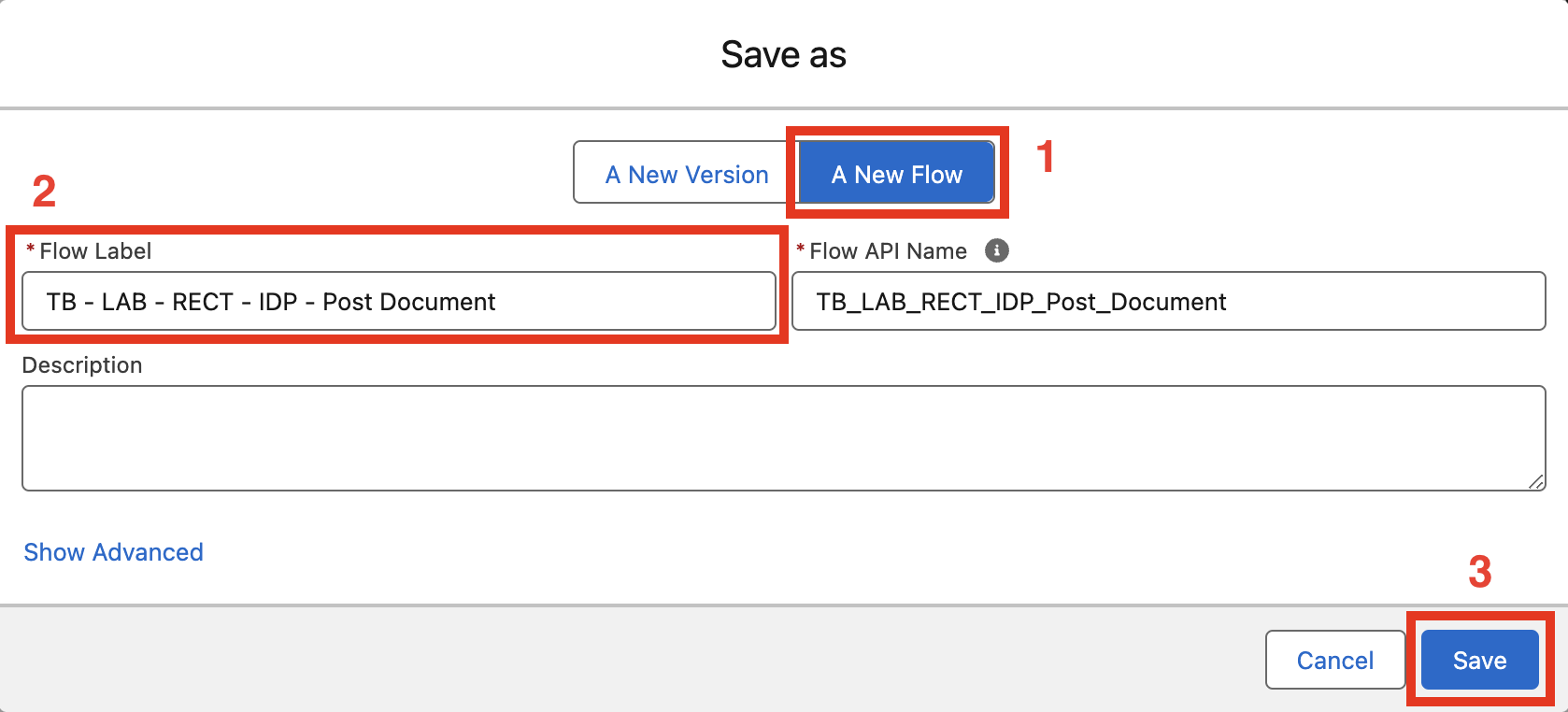This screenshot has height=712, width=1568.
Task: Click the Description label text
Action: point(82,365)
